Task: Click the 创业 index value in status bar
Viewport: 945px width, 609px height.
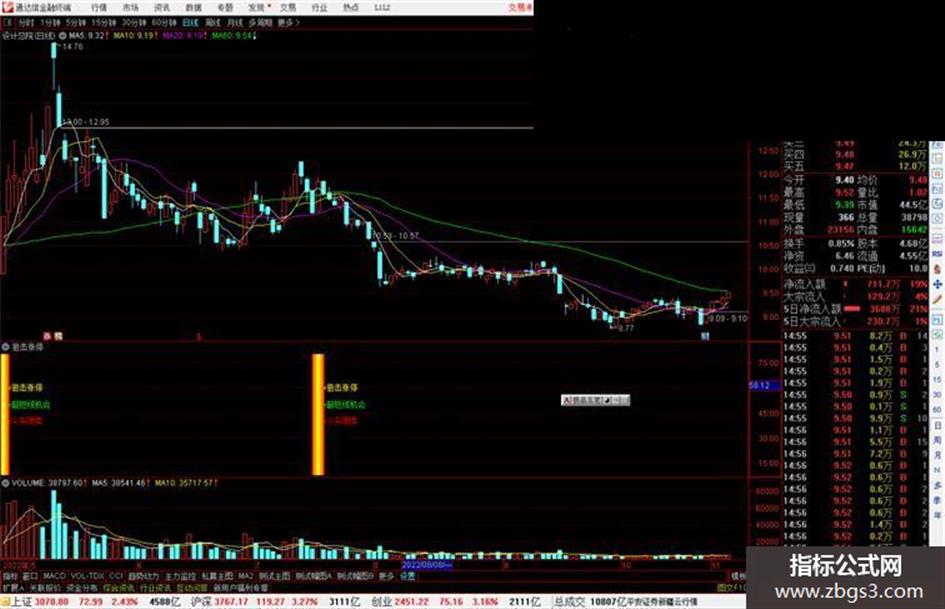Action: point(412,602)
